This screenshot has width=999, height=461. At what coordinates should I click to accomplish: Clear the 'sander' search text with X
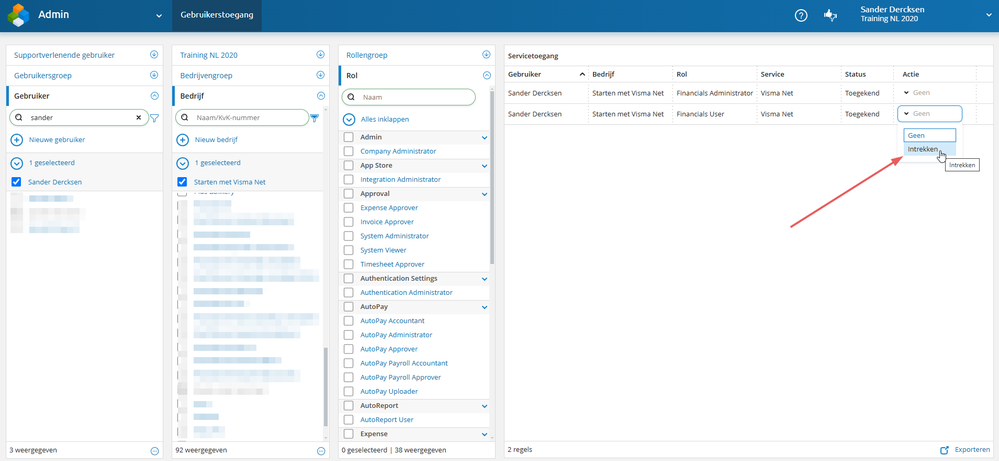139,117
